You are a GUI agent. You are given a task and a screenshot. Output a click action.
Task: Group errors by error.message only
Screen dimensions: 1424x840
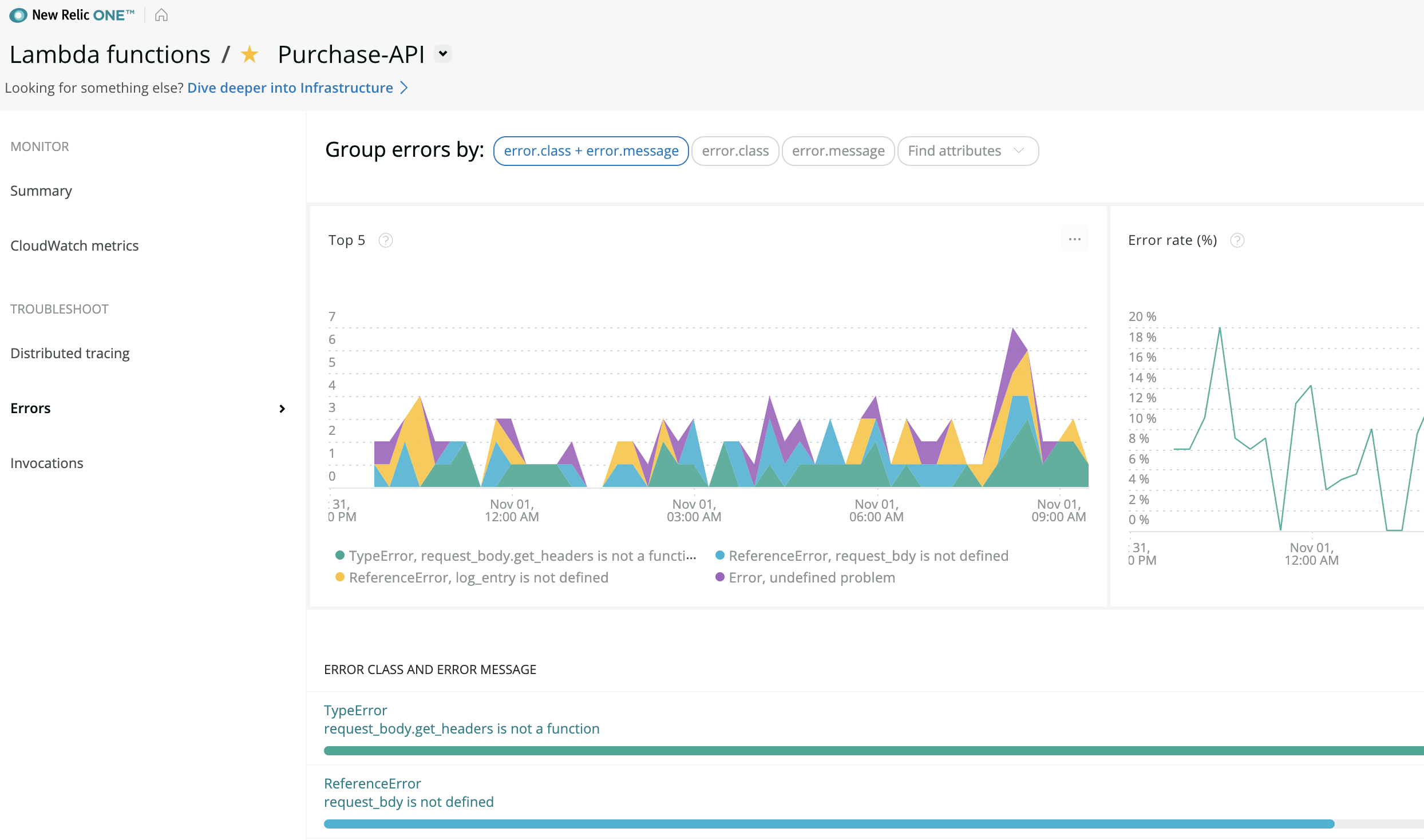click(x=838, y=151)
